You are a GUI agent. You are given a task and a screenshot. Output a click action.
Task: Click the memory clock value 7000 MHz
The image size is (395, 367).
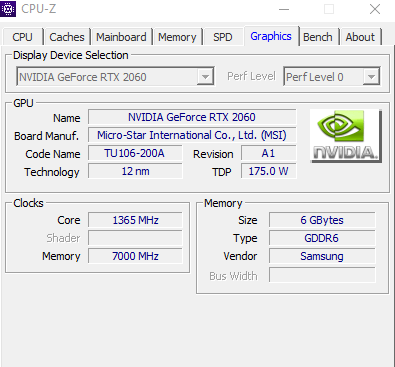135,256
